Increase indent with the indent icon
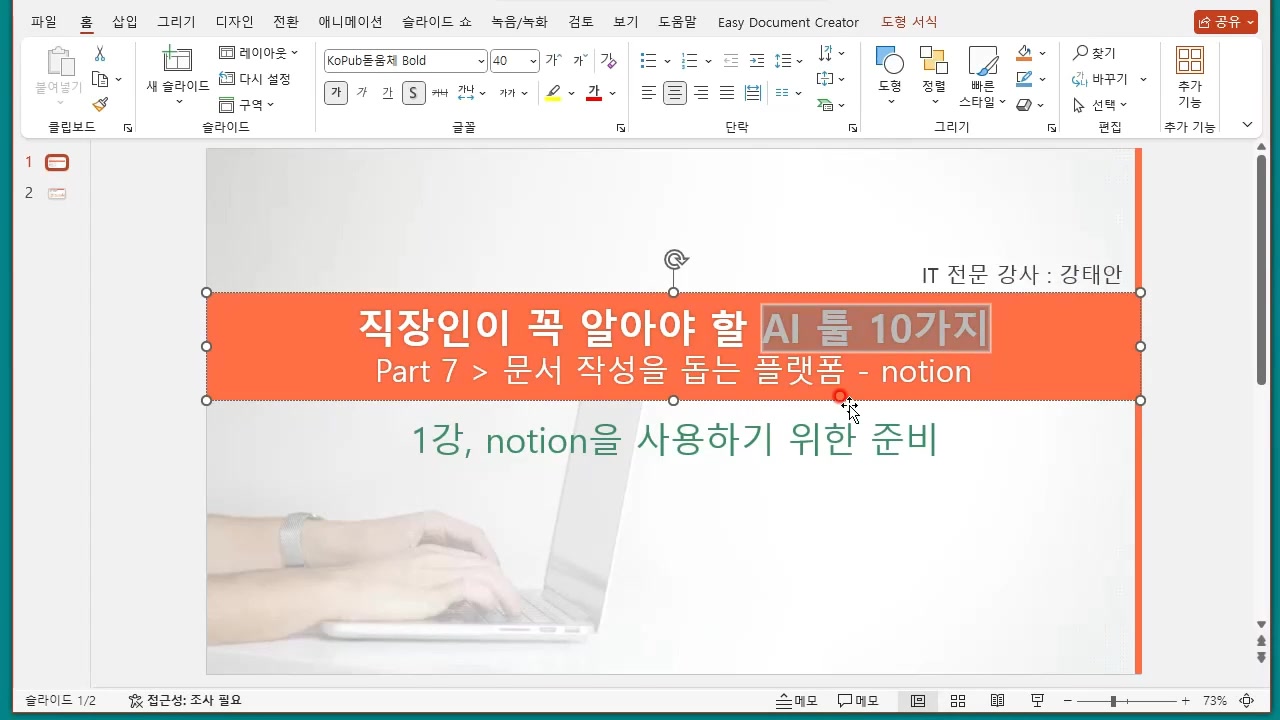The width and height of the screenshot is (1280, 720). (758, 60)
